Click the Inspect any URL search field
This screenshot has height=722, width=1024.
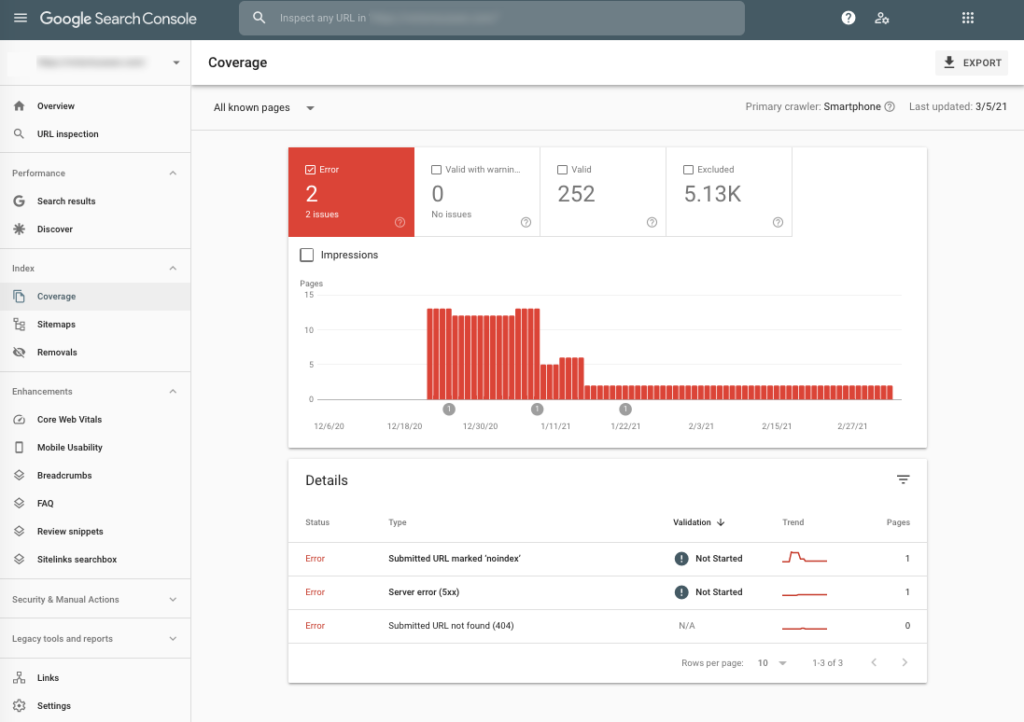pyautogui.click(x=492, y=18)
